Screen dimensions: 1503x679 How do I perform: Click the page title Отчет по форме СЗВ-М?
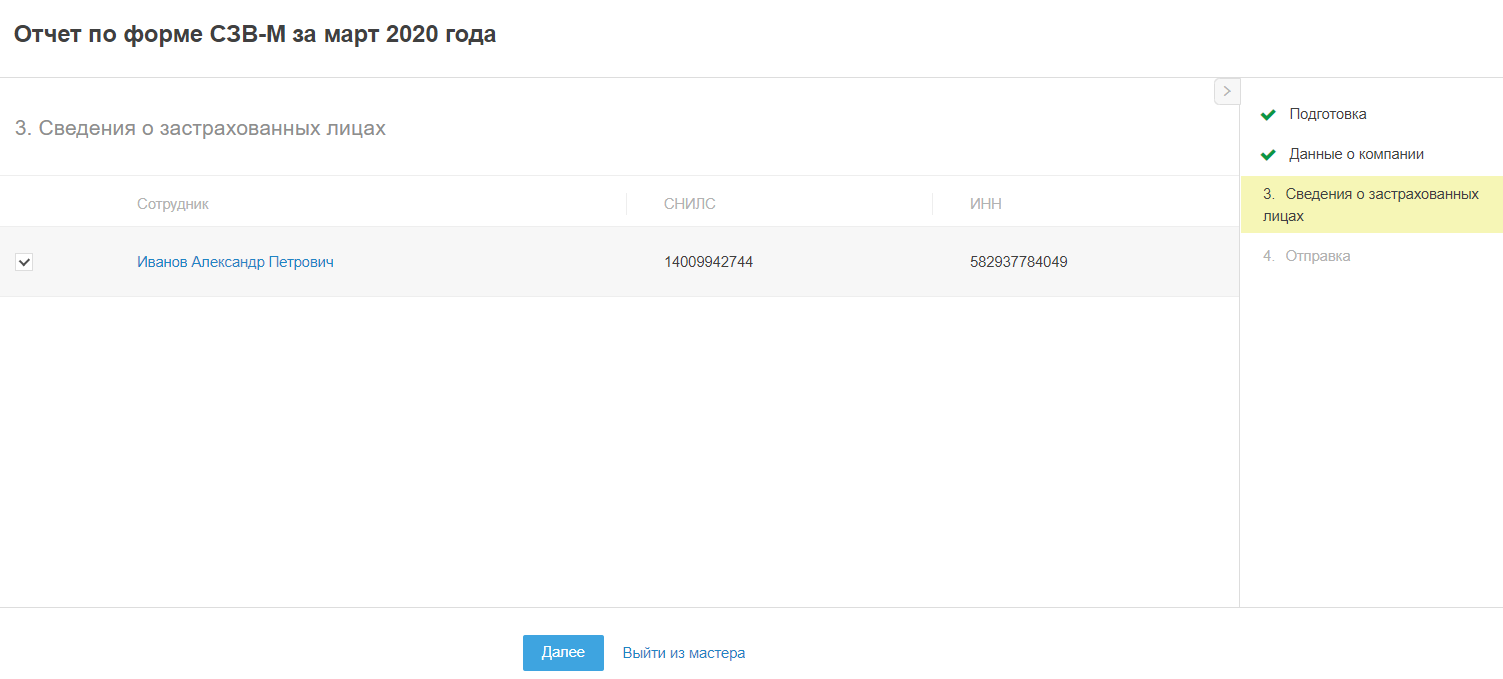tap(255, 35)
